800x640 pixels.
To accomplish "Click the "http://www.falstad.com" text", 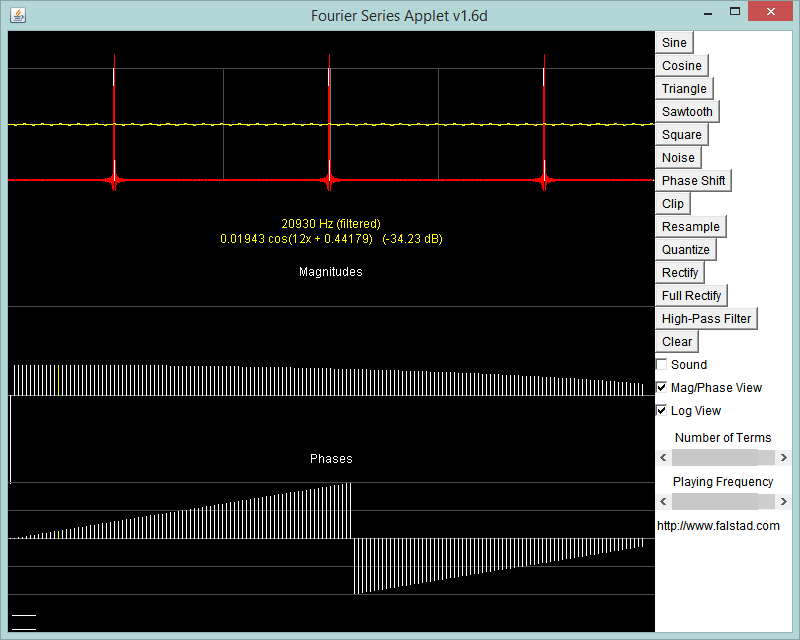I will pyautogui.click(x=718, y=526).
